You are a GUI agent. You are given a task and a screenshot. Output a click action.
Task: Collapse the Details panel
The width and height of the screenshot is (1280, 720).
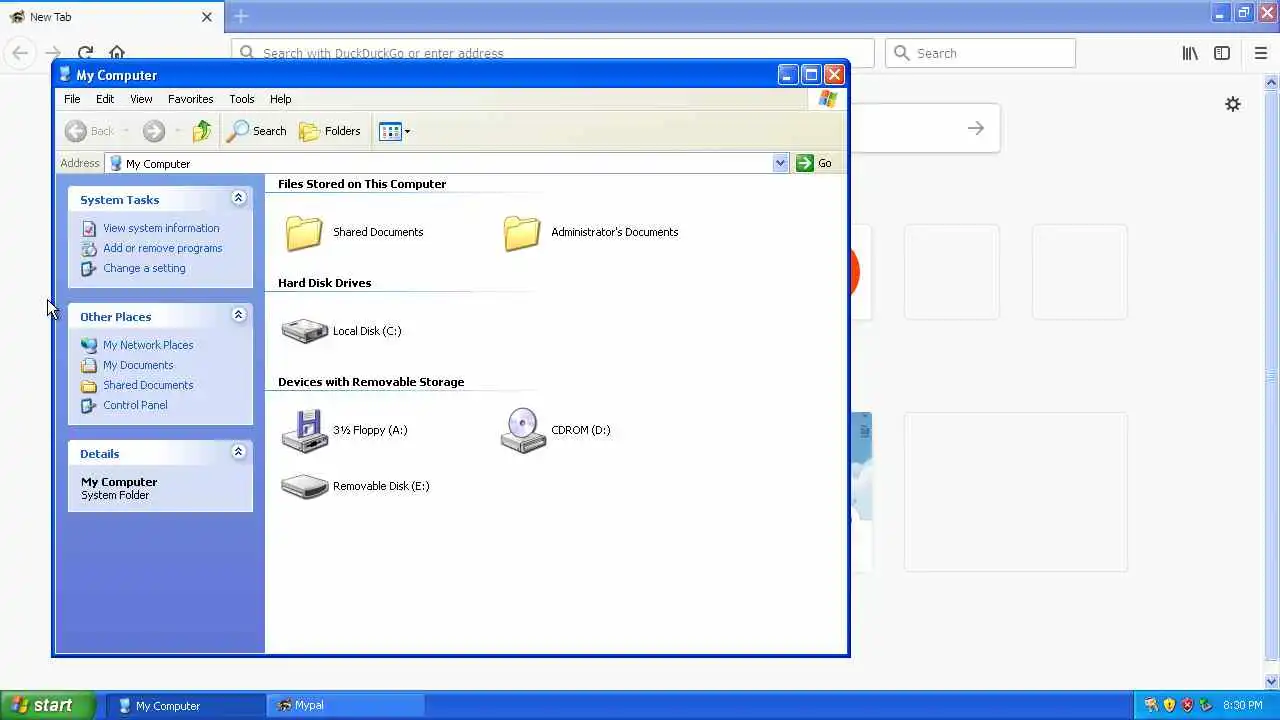click(238, 452)
